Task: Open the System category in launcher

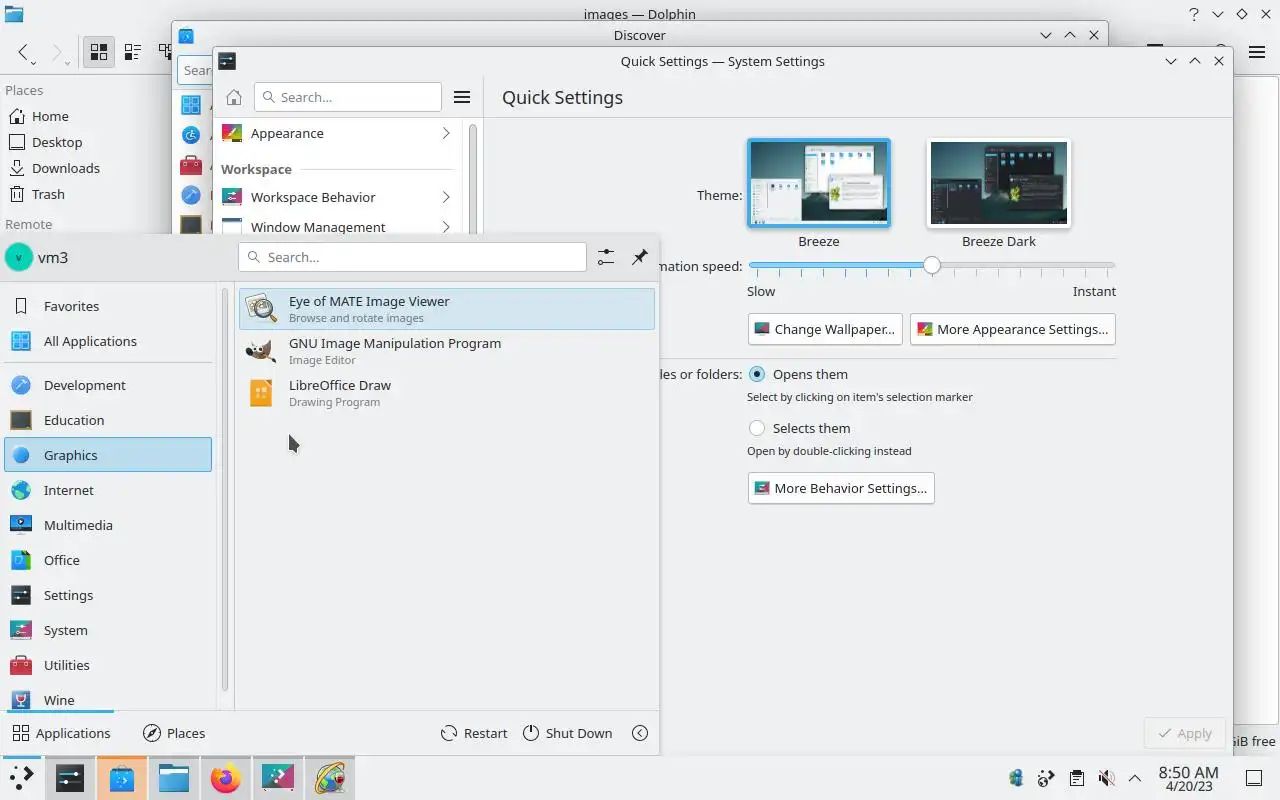Action: [x=108, y=630]
